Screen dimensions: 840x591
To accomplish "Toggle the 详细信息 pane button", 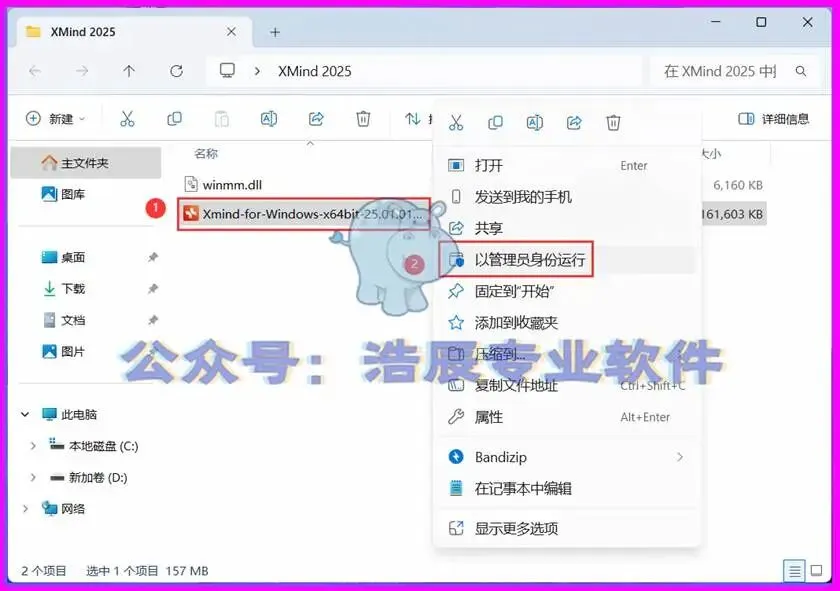I will coord(773,118).
